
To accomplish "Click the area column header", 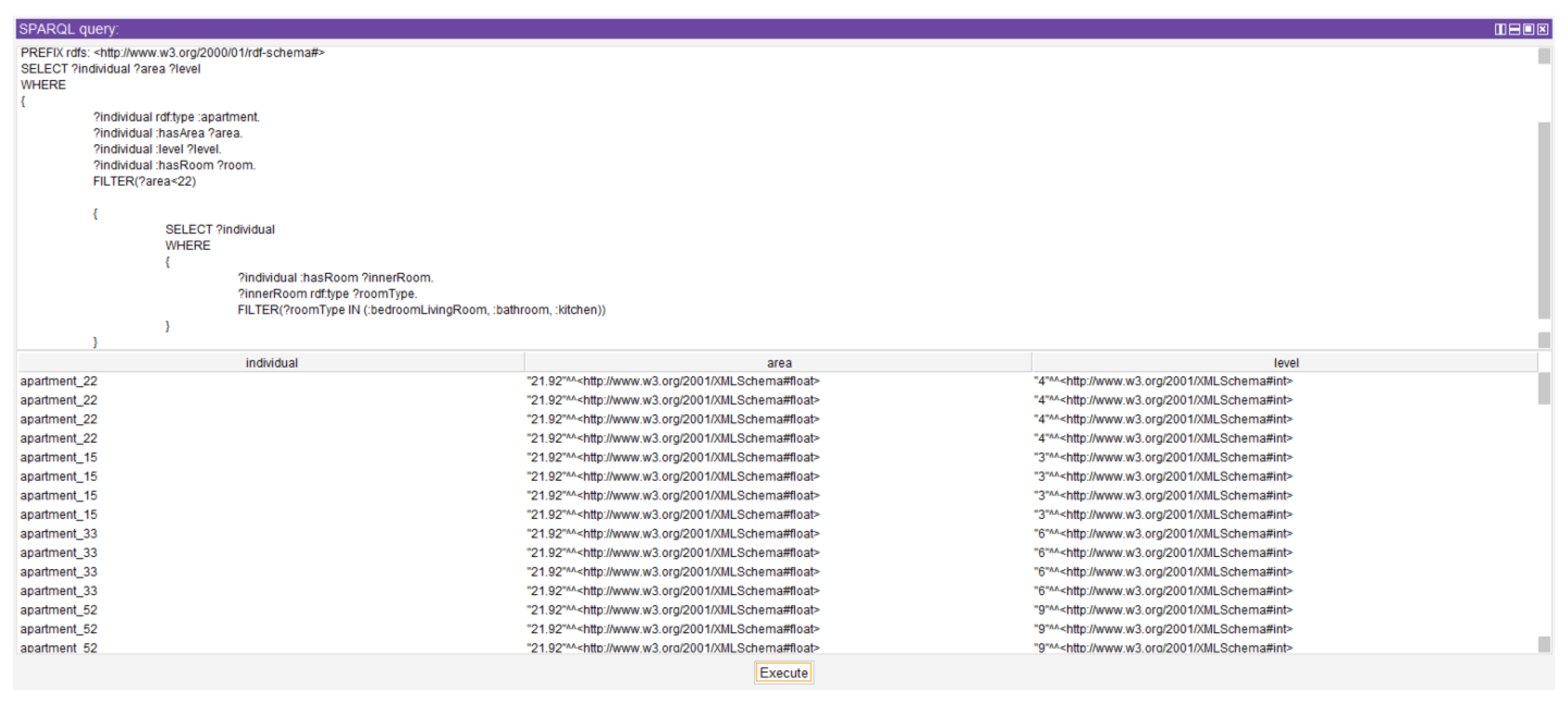I will [779, 363].
